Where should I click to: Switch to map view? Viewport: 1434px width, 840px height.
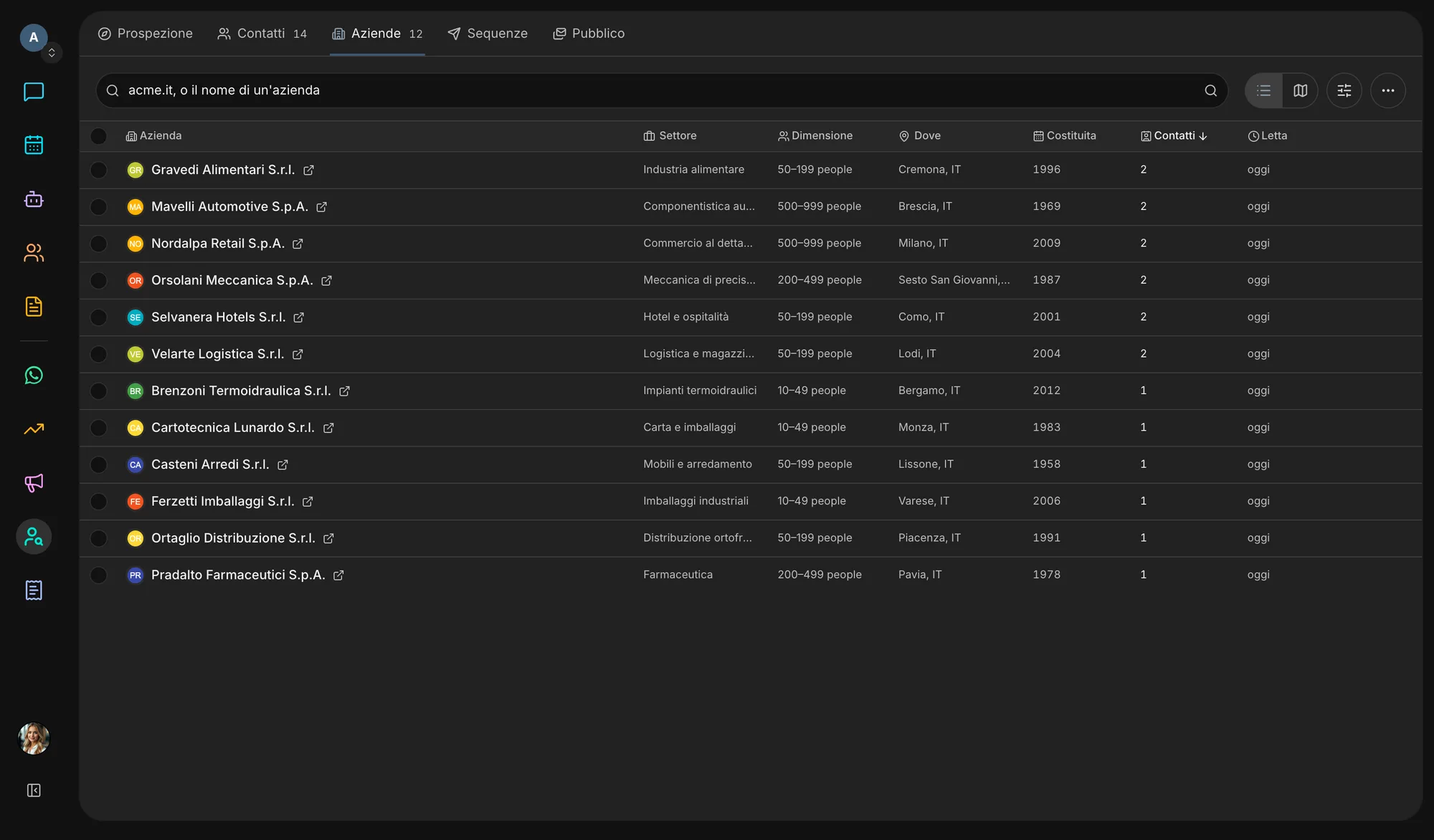coord(1300,90)
